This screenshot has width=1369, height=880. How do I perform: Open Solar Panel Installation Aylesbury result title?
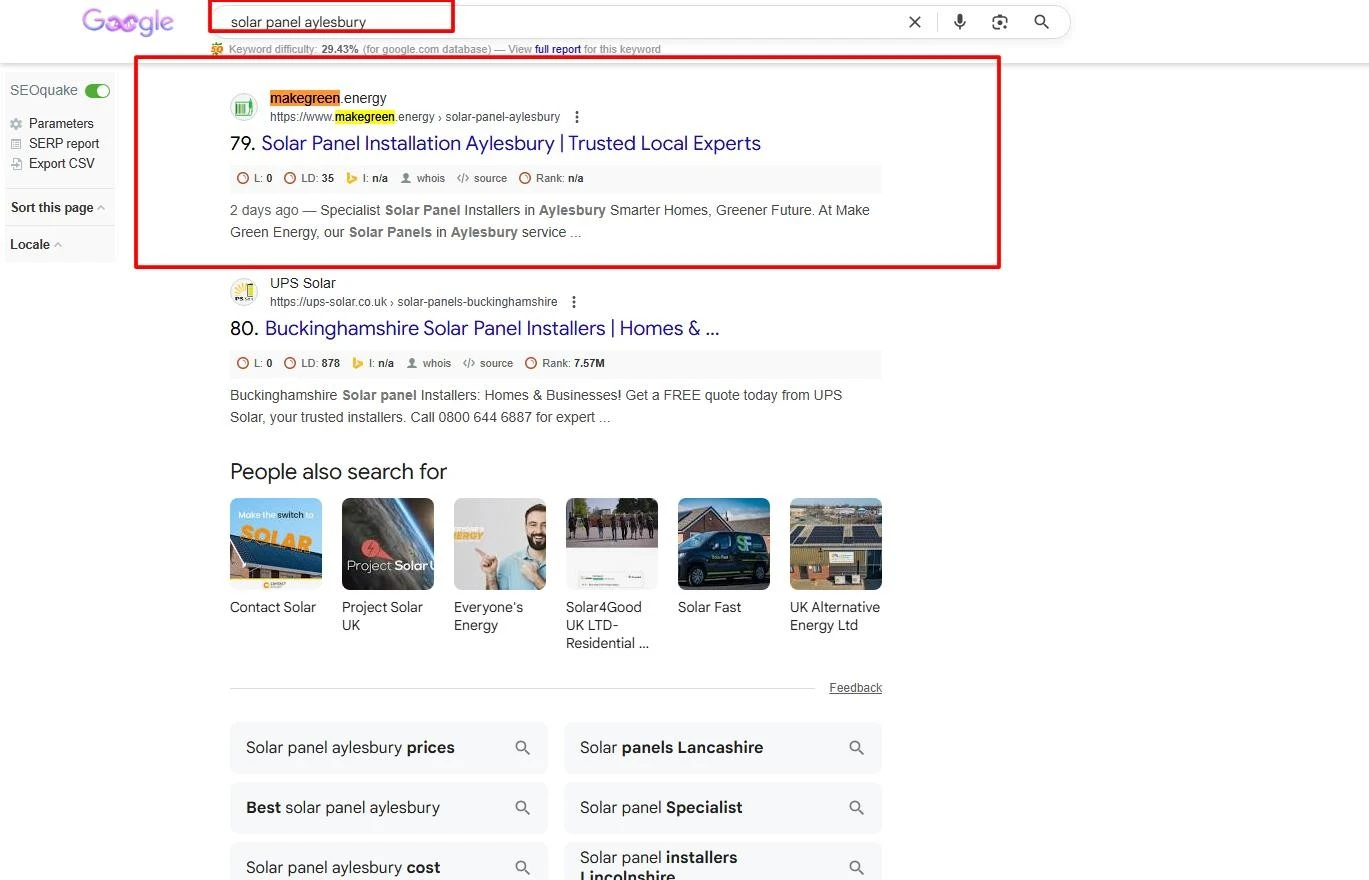[511, 143]
